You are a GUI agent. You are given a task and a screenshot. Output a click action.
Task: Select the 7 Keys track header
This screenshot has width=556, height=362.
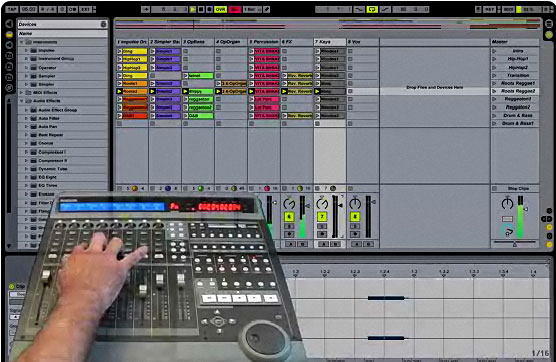[330, 42]
